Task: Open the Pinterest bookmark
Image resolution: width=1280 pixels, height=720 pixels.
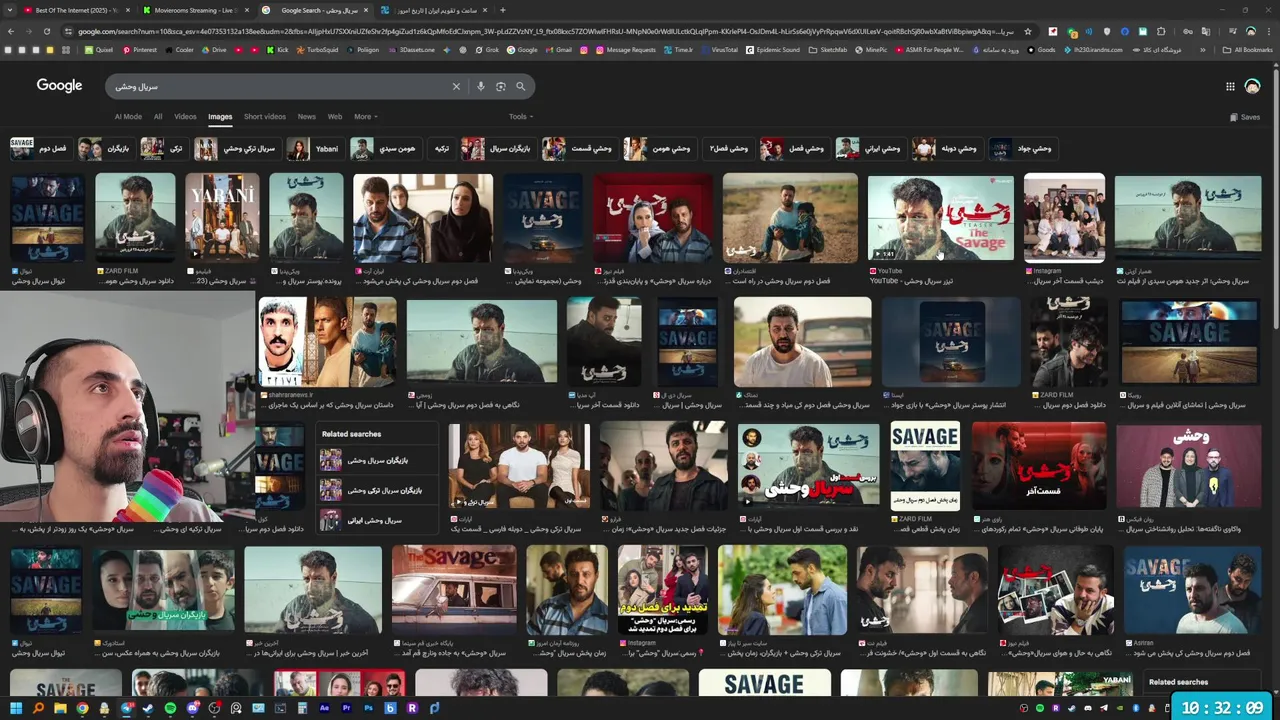Action: pos(139,49)
